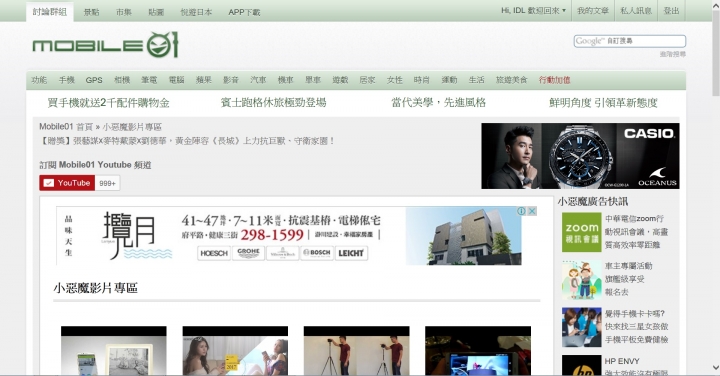Focus the Google custom search field
Screen dimensions: 720x376
pyautogui.click(x=630, y=41)
